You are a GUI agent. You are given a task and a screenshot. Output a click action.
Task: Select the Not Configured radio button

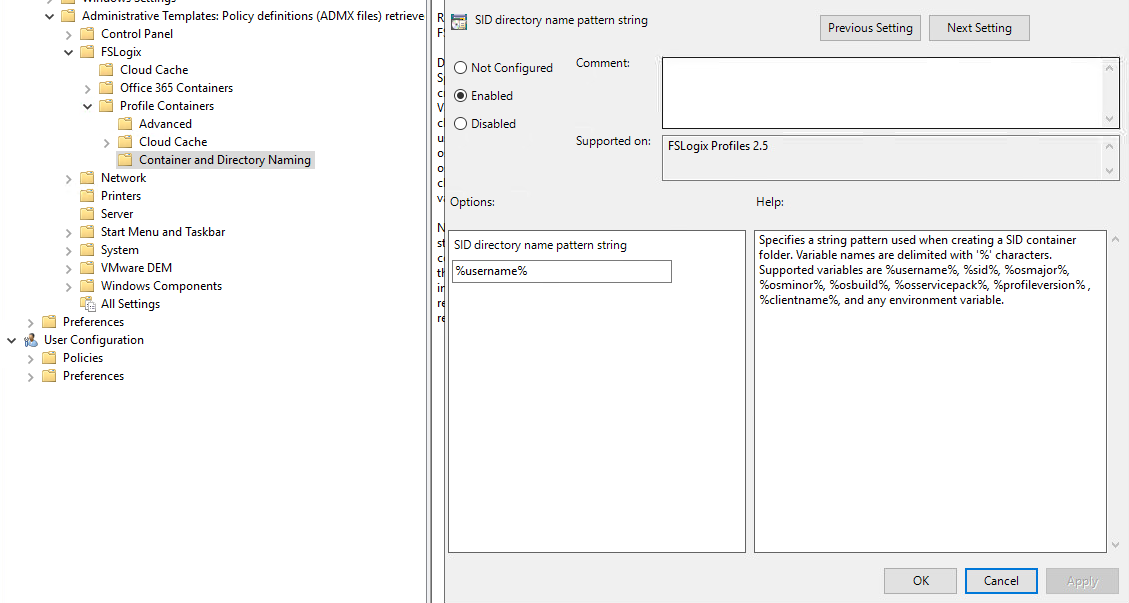(461, 68)
